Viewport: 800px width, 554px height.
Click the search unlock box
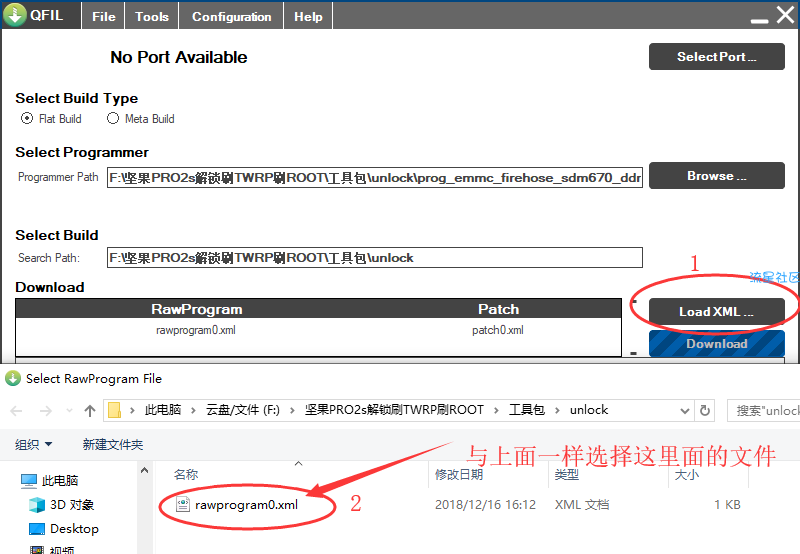tap(764, 411)
